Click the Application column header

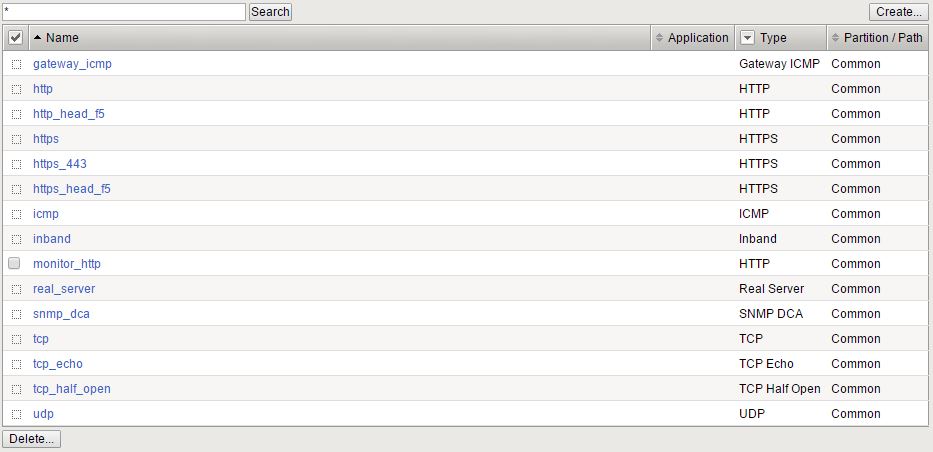[698, 38]
